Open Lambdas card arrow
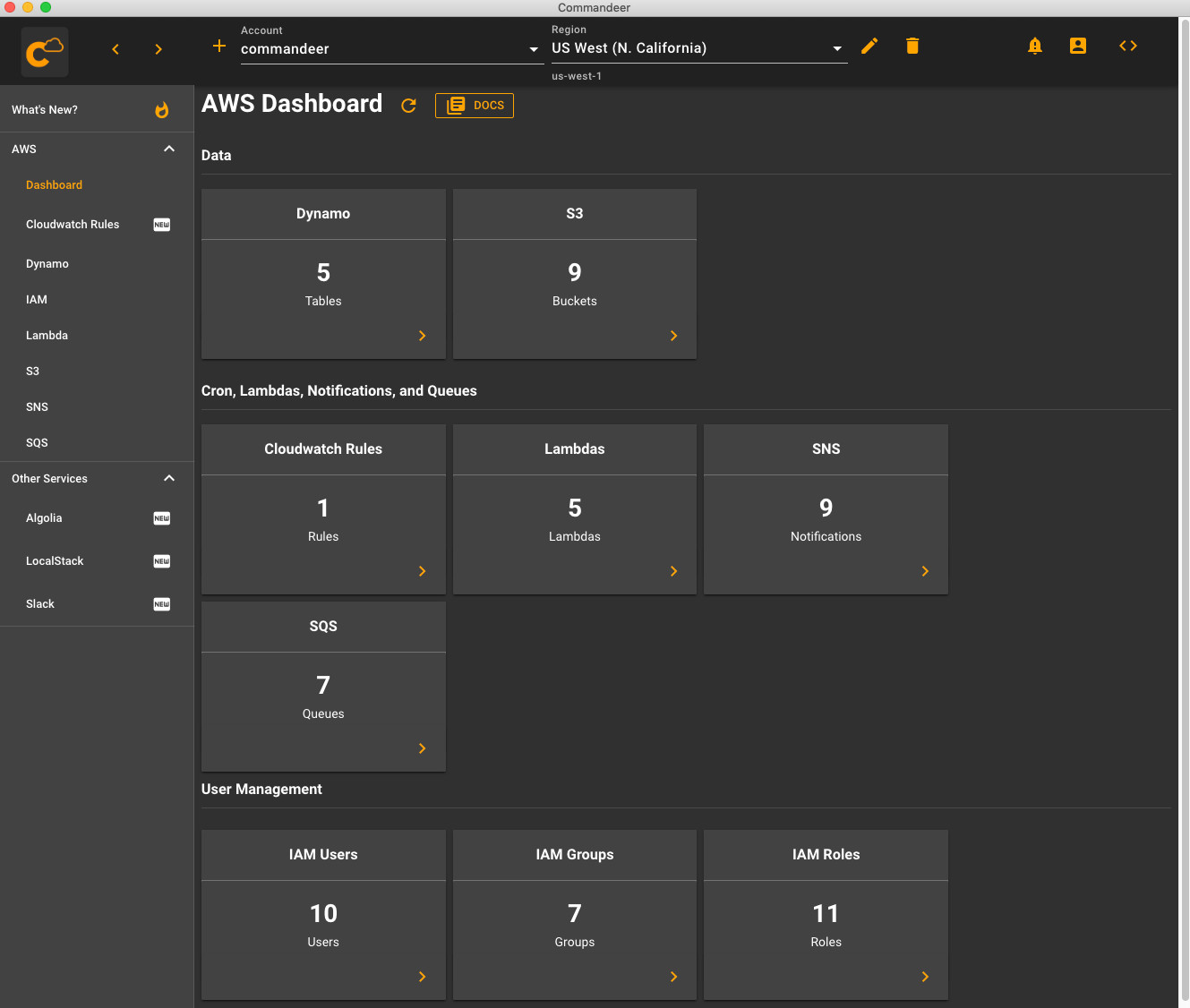 pos(674,571)
